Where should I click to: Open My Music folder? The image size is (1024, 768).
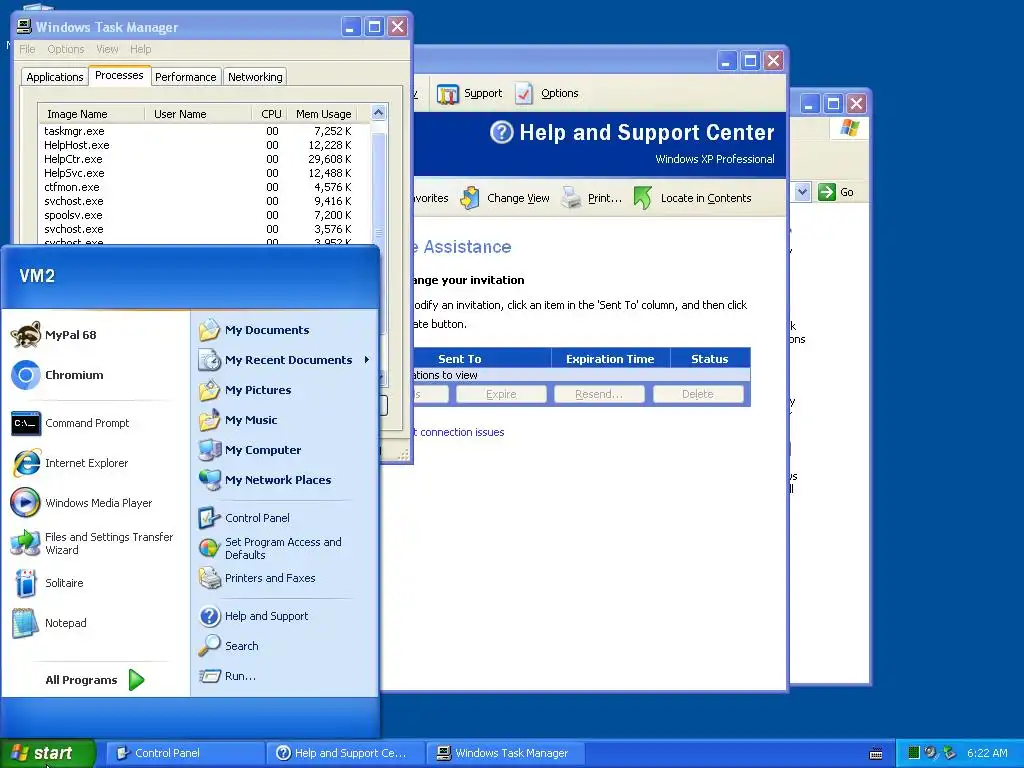(238, 420)
